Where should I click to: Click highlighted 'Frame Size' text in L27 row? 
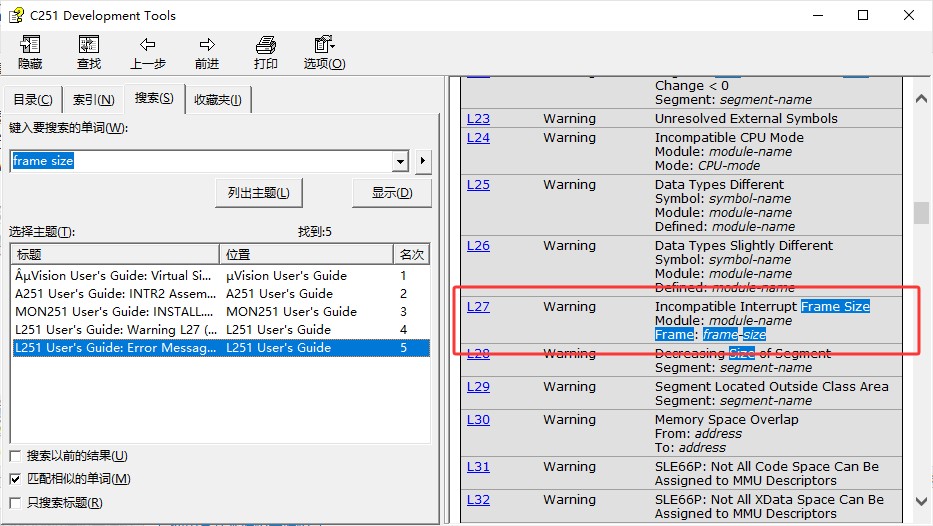click(835, 306)
